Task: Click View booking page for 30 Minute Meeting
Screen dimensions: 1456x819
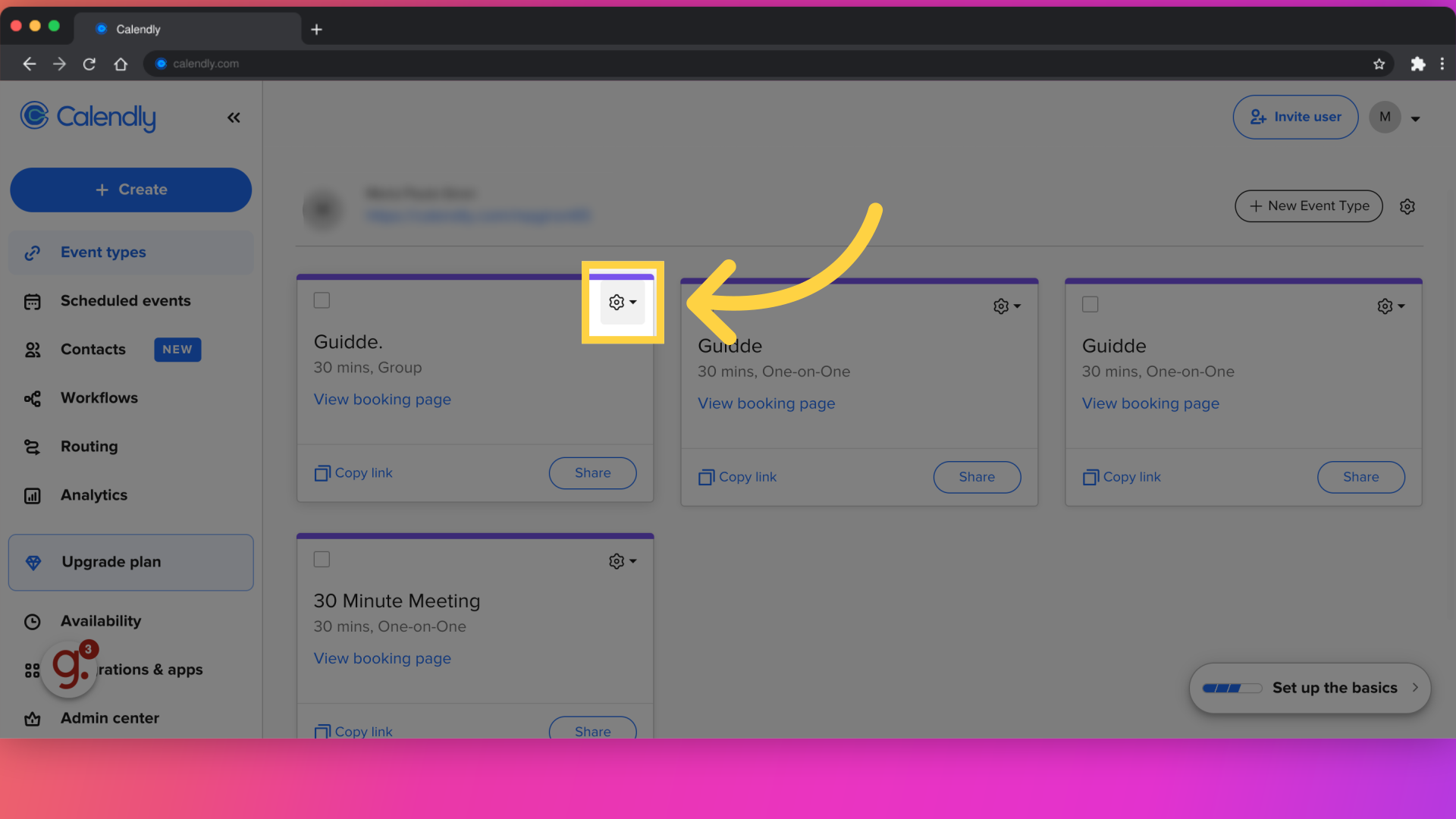Action: click(381, 658)
